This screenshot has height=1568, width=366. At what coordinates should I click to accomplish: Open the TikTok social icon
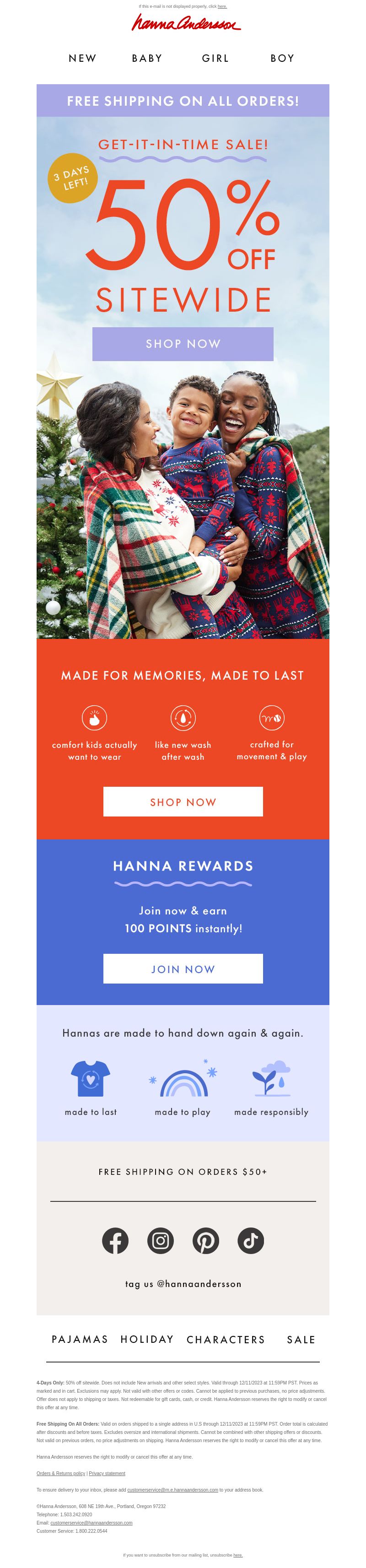[x=251, y=1240]
